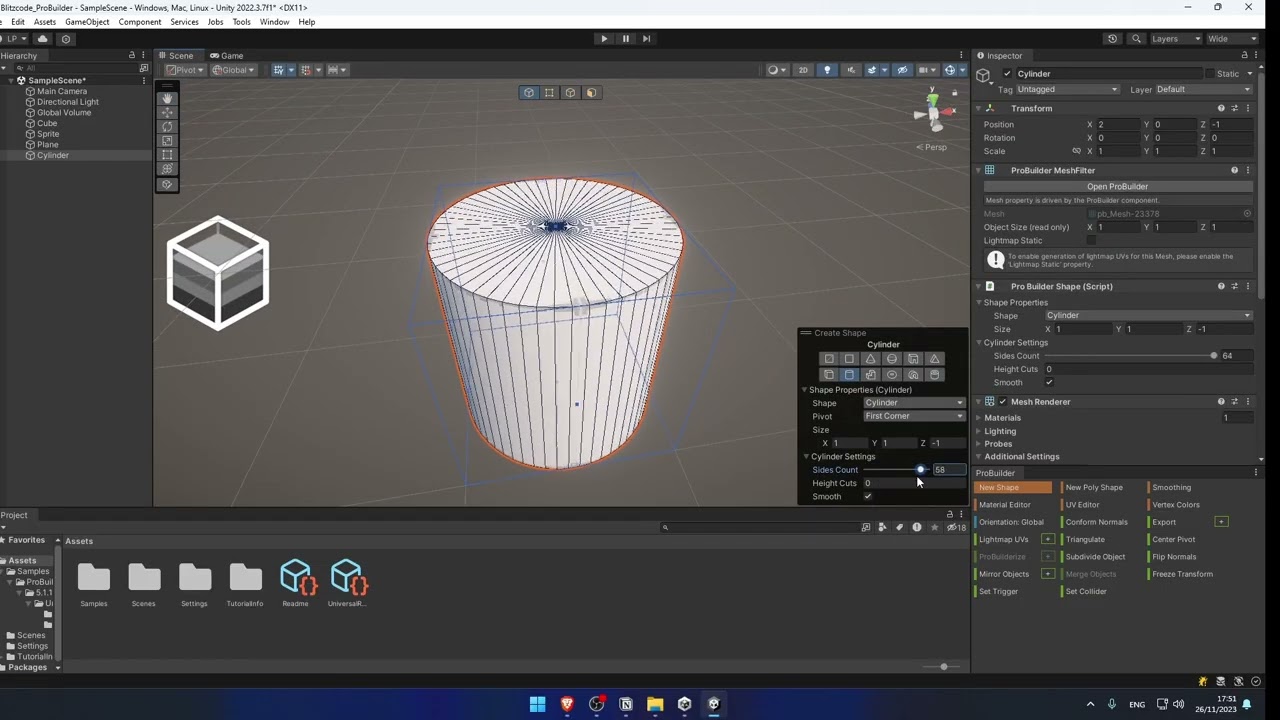The width and height of the screenshot is (1280, 720).
Task: Click the Windows Start button
Action: [538, 704]
